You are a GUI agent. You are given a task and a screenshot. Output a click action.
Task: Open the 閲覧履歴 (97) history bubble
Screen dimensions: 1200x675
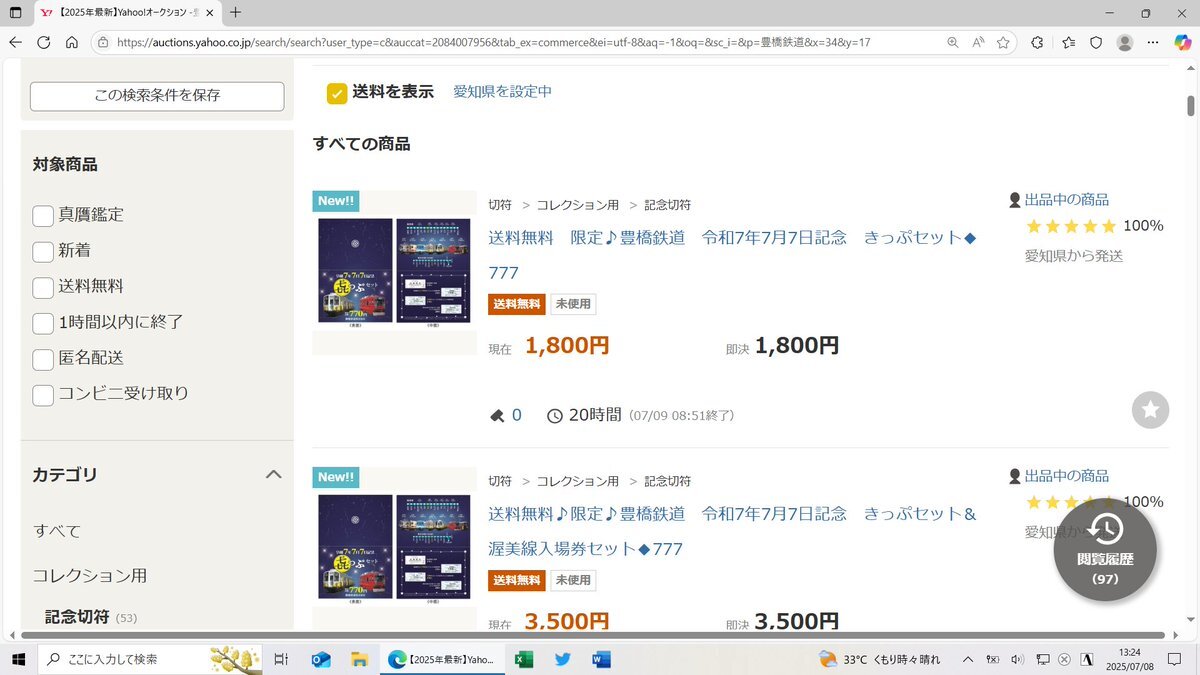click(x=1105, y=549)
